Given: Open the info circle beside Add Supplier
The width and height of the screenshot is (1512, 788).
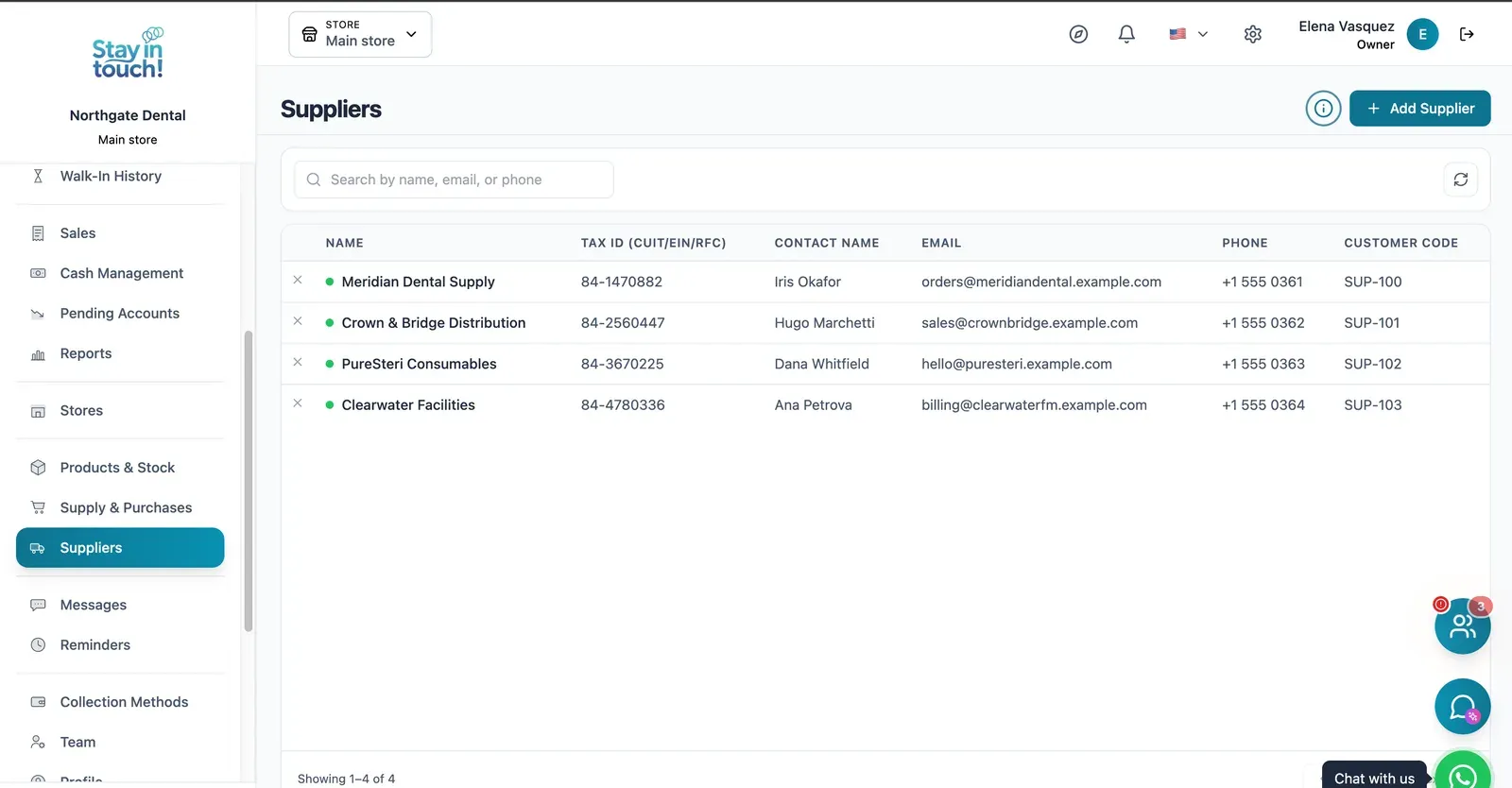Looking at the screenshot, I should click(x=1324, y=109).
